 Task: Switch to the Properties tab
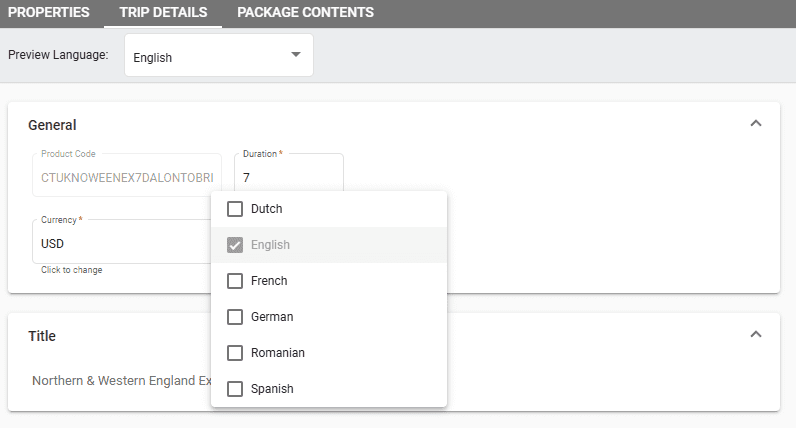coord(49,13)
